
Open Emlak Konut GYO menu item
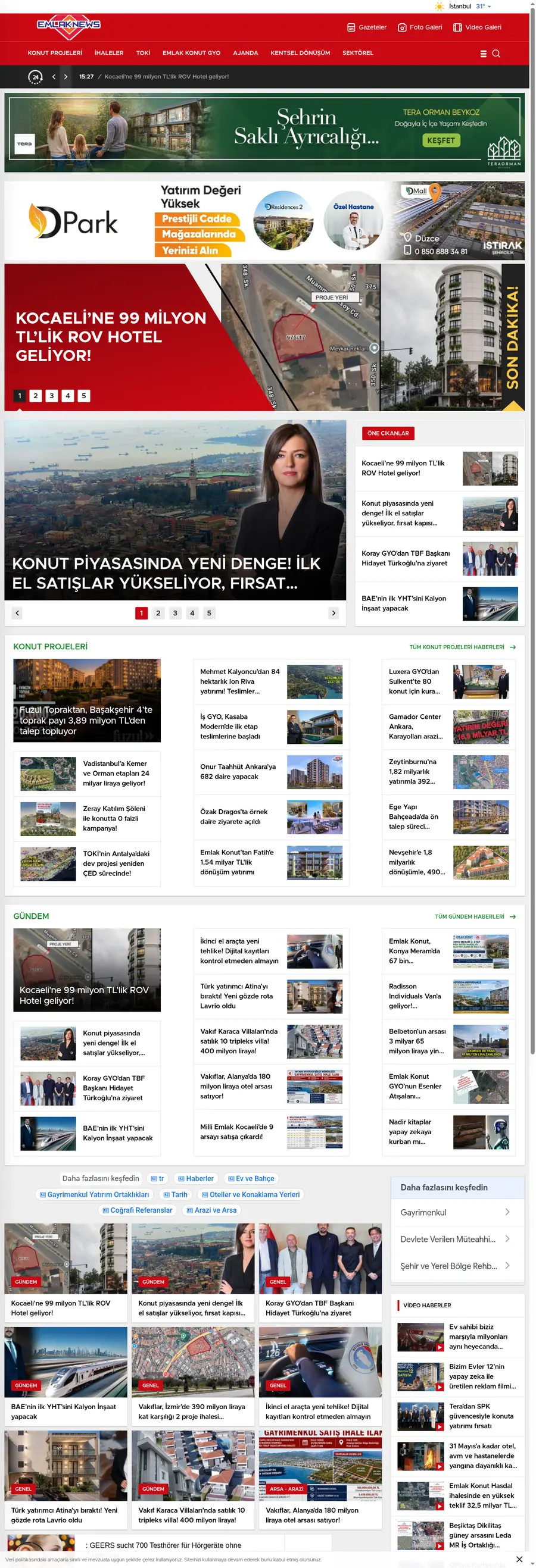[x=191, y=53]
